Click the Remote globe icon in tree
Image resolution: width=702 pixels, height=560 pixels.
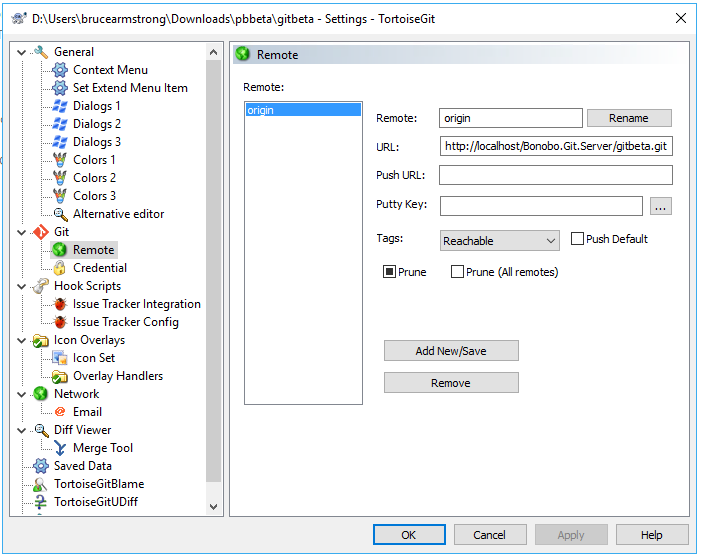click(60, 250)
